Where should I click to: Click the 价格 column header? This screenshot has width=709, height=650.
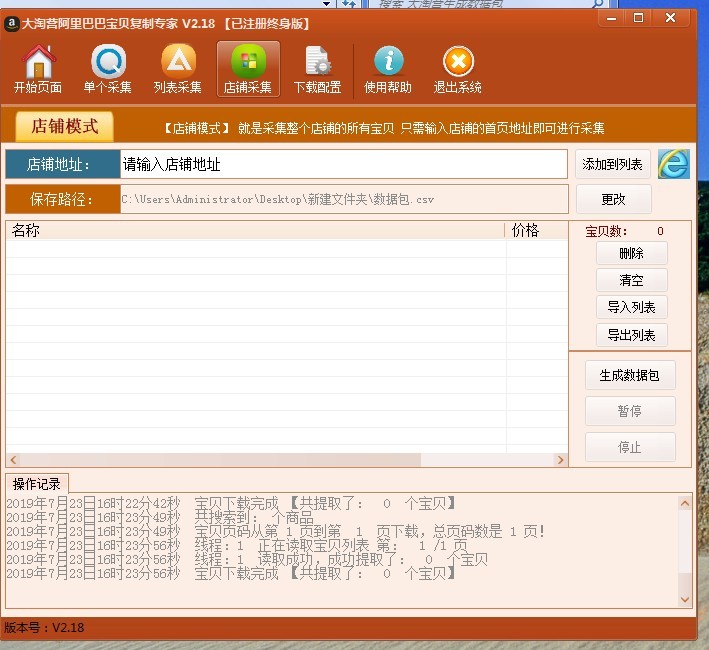536,230
